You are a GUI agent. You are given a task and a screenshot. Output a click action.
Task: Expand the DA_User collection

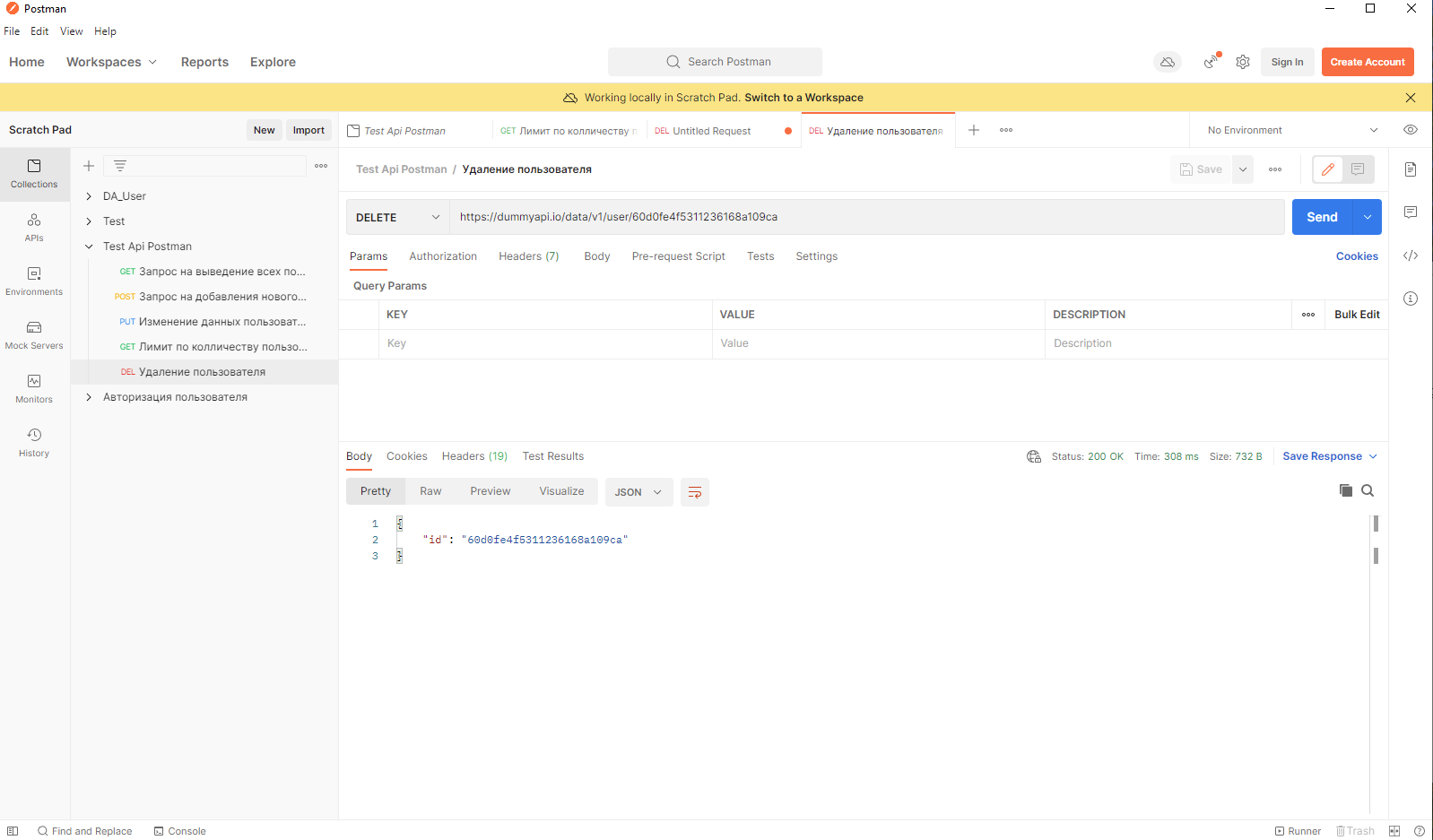[x=89, y=196]
